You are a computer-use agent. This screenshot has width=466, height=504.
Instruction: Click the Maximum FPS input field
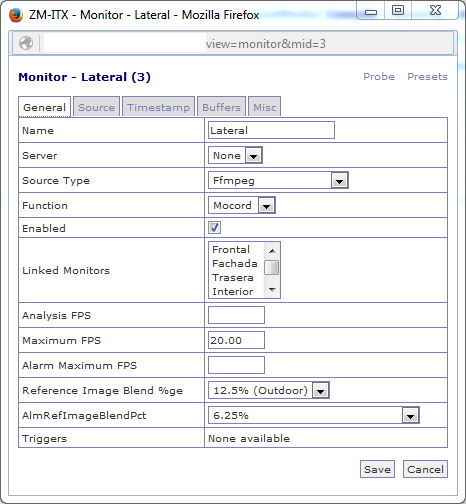point(236,340)
